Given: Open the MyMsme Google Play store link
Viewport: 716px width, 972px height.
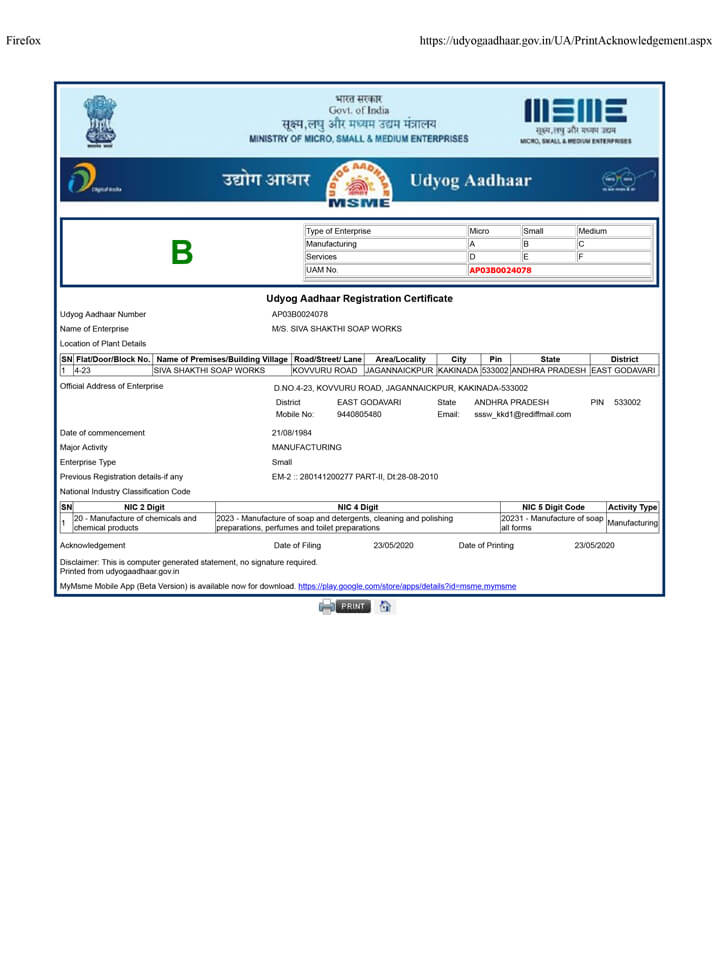Looking at the screenshot, I should (x=407, y=586).
